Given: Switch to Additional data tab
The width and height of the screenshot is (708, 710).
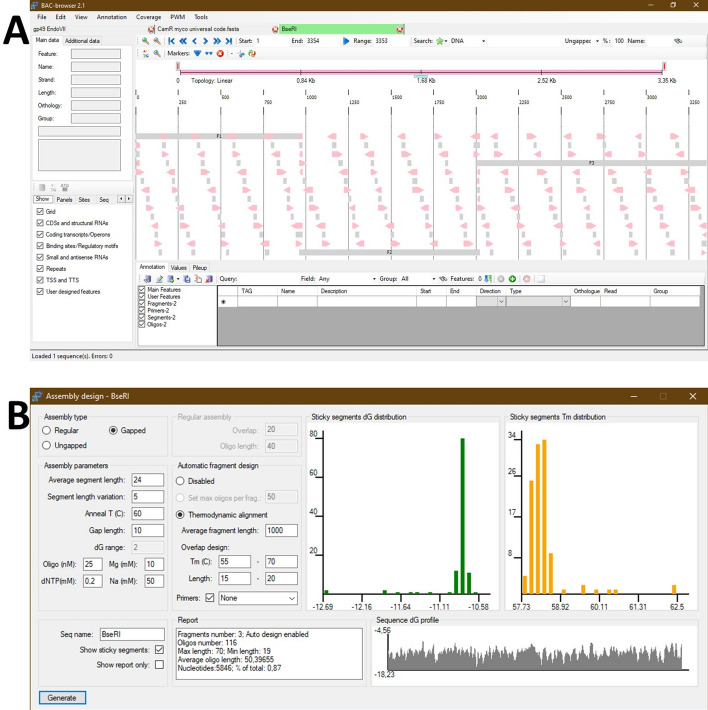Looking at the screenshot, I should point(82,40).
